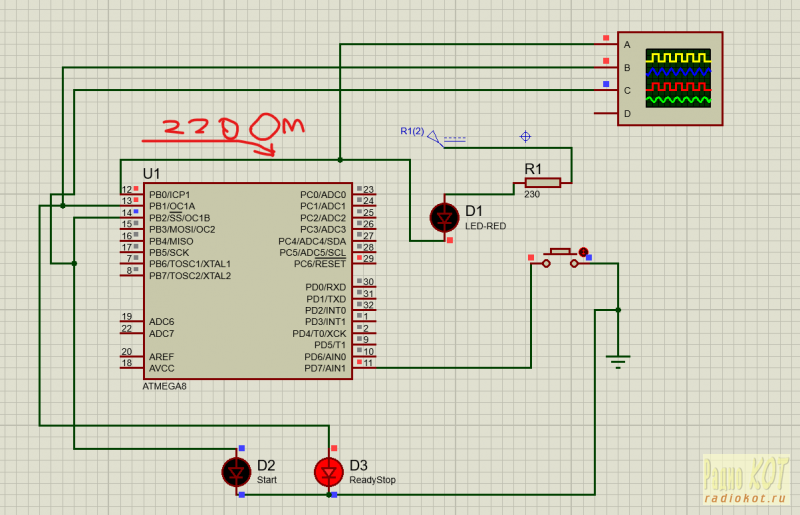The image size is (800, 515).
Task: Click the R1 resistor body
Action: (541, 182)
